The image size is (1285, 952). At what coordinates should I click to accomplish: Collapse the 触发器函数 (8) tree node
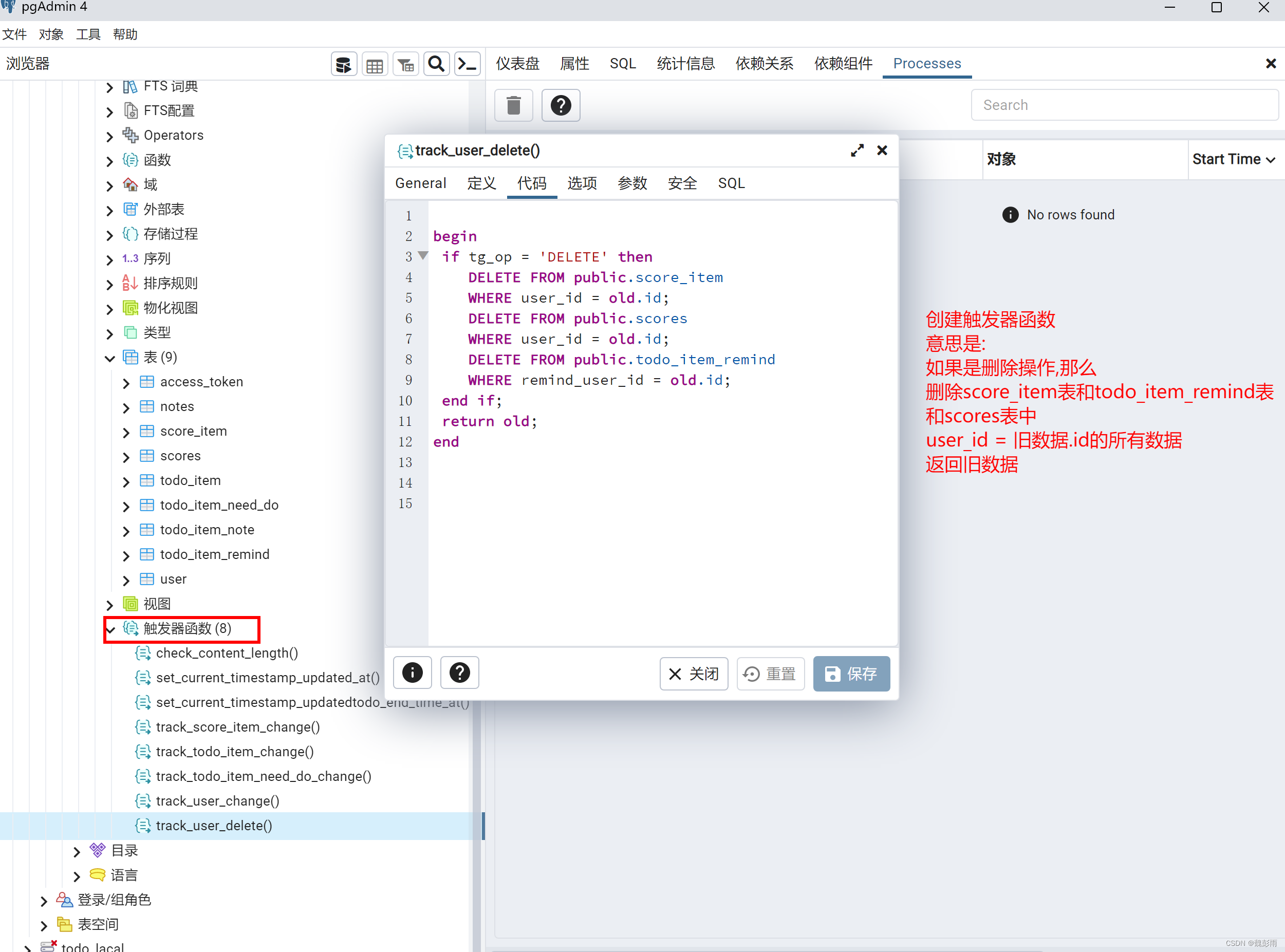(x=110, y=629)
